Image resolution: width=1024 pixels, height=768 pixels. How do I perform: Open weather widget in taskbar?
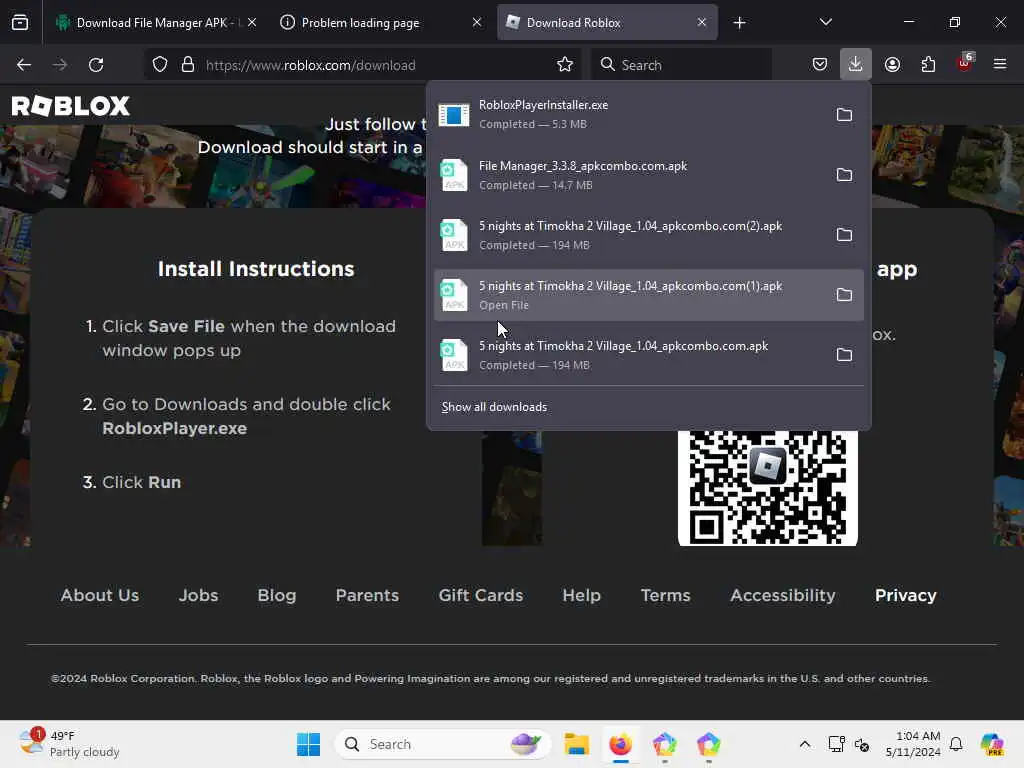[x=69, y=744]
